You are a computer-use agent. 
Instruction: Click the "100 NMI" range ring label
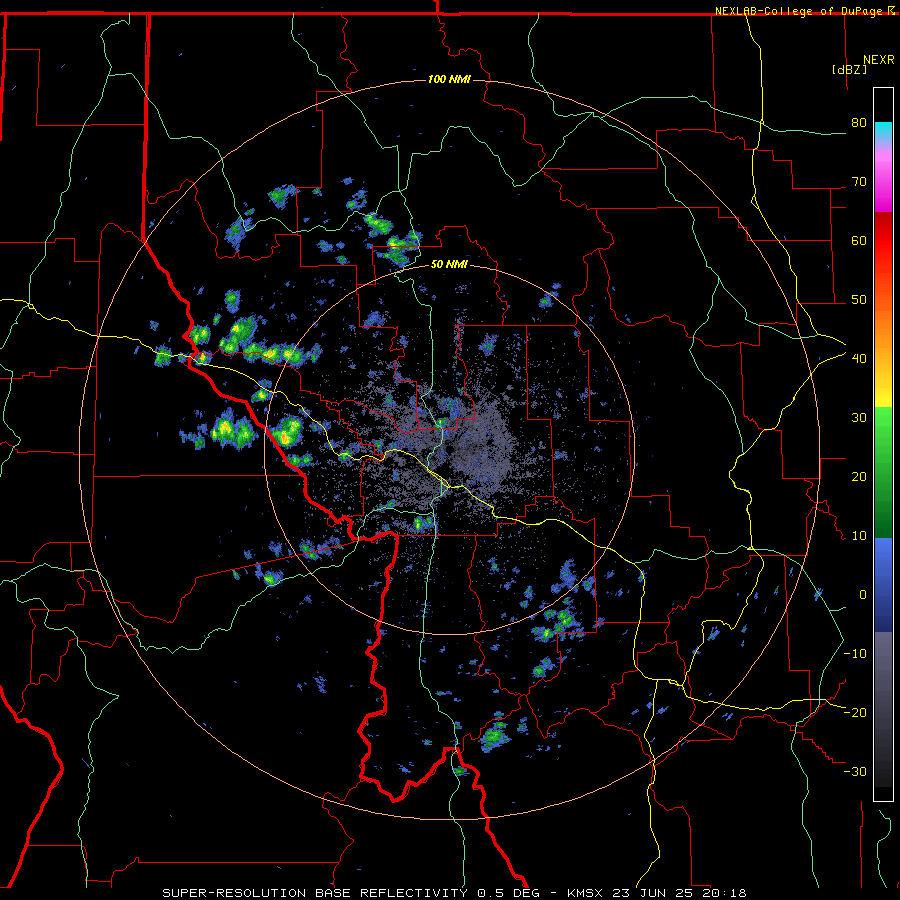[x=449, y=79]
